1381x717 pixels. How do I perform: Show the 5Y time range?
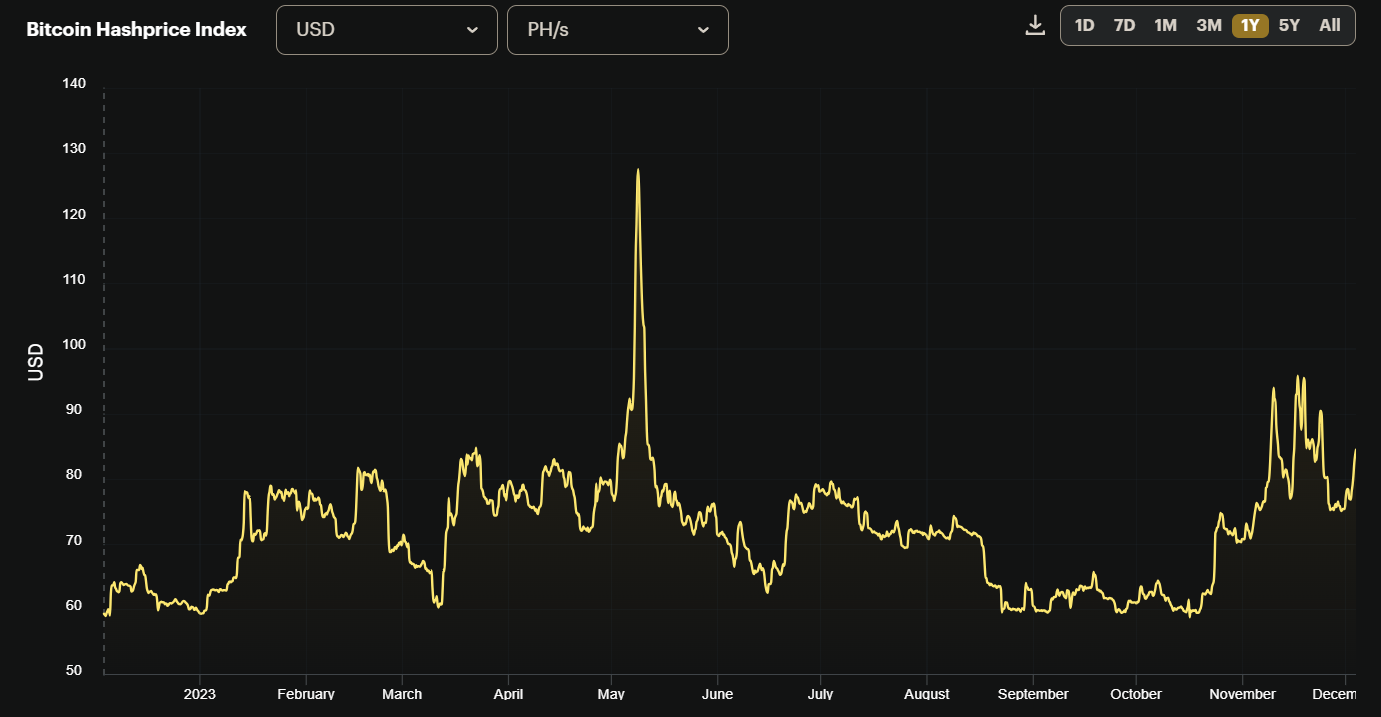point(1290,26)
